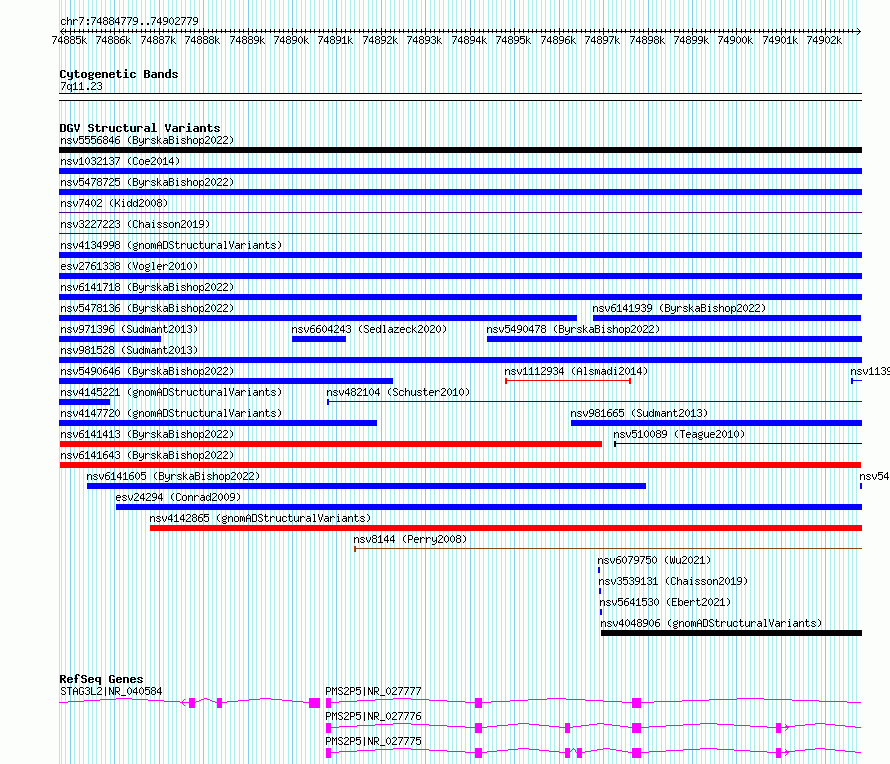Click nsv7402 (Kidd2008) variant label
Image resolution: width=890 pixels, height=764 pixels.
coord(114,203)
